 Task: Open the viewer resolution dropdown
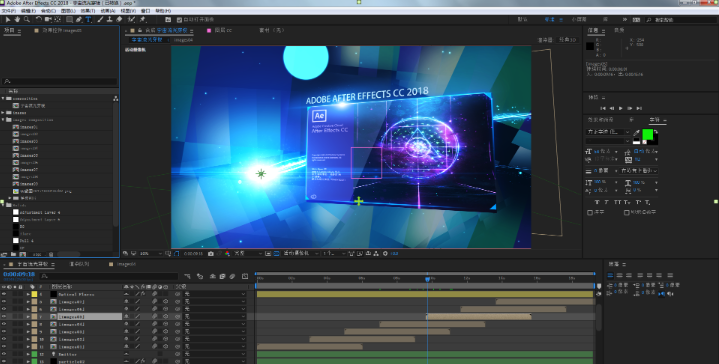[248, 253]
